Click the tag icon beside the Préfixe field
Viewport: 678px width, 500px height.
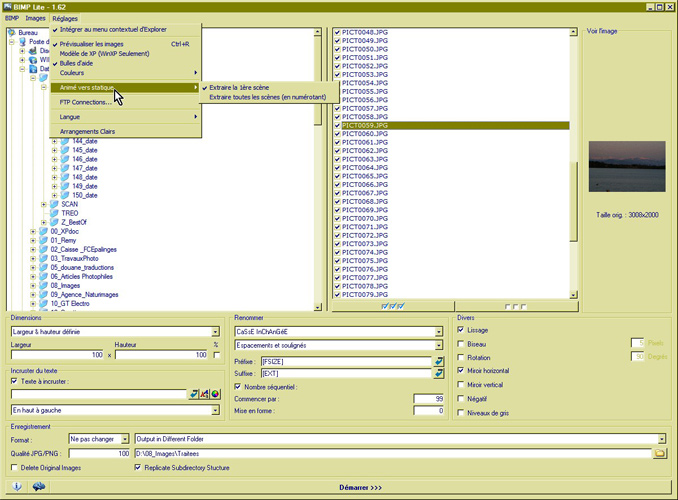coord(438,360)
